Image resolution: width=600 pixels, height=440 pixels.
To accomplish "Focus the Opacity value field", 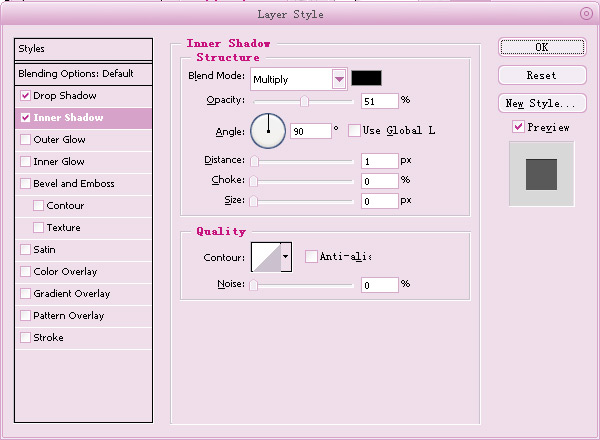I will 380,101.
